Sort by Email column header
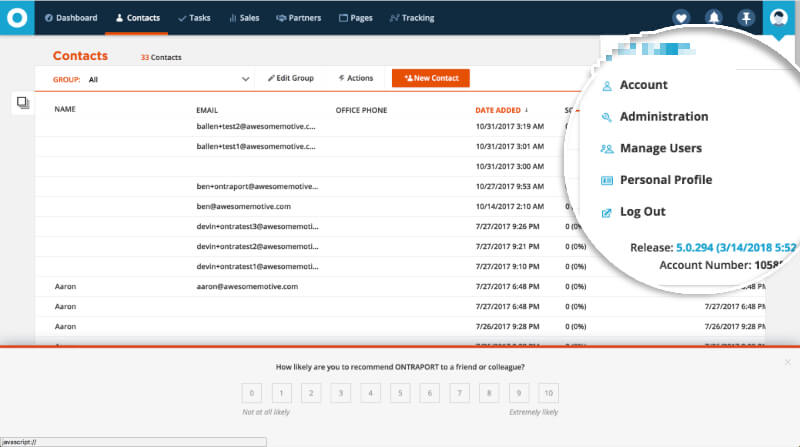The image size is (800, 447). 207,110
